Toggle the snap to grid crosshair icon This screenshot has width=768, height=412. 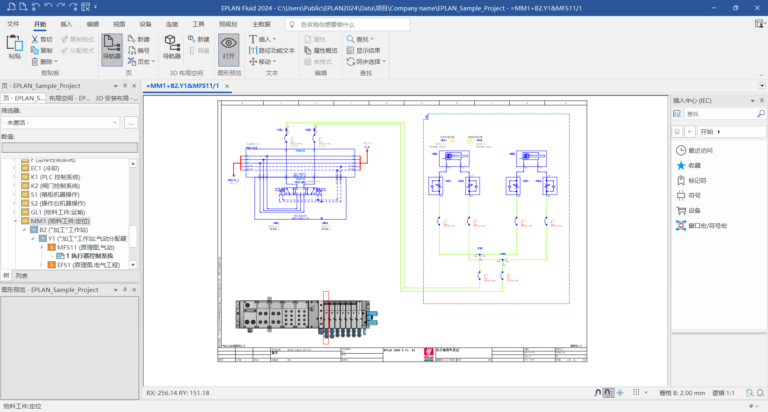tap(620, 392)
